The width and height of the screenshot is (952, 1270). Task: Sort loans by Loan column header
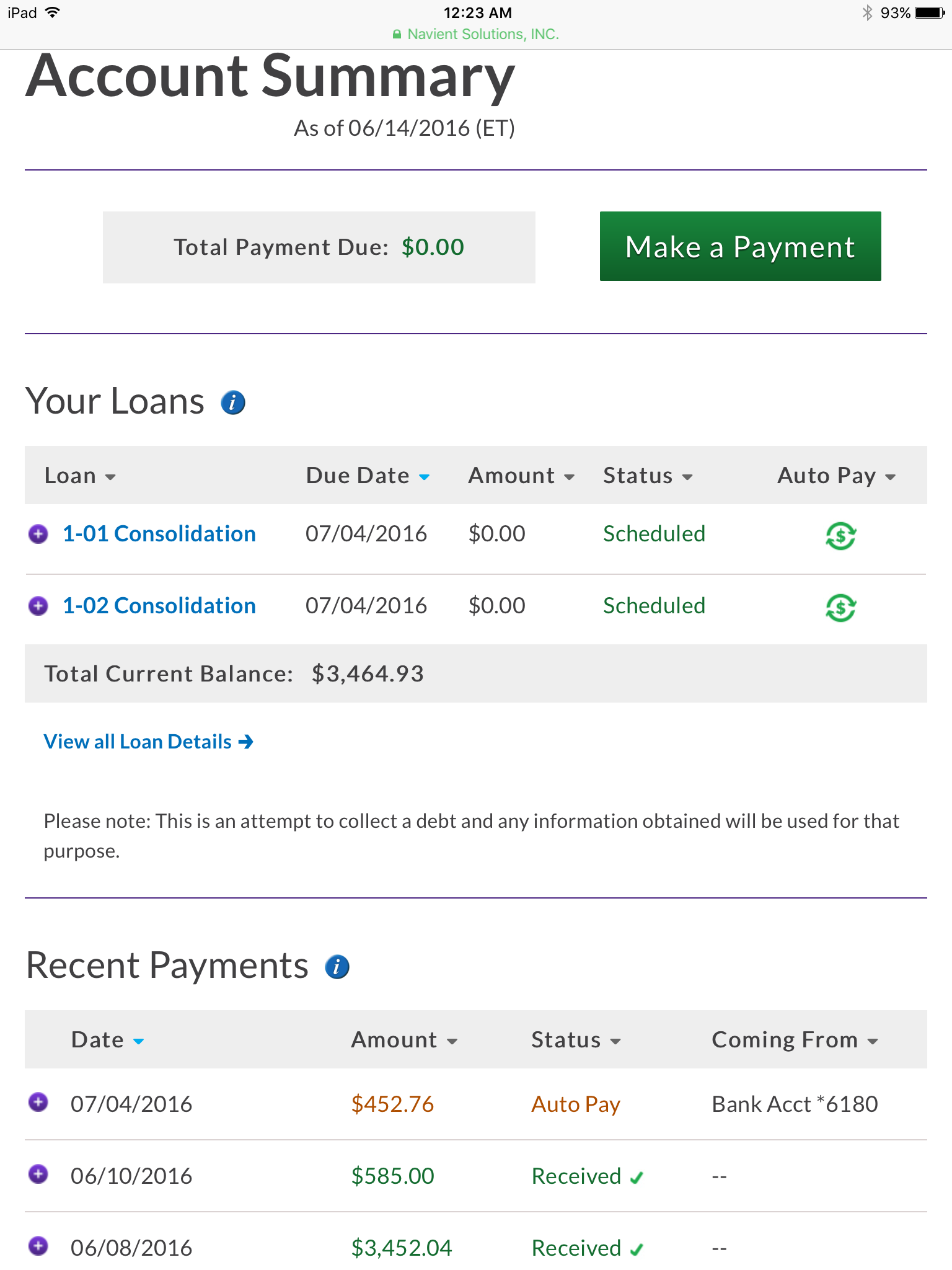pos(80,476)
